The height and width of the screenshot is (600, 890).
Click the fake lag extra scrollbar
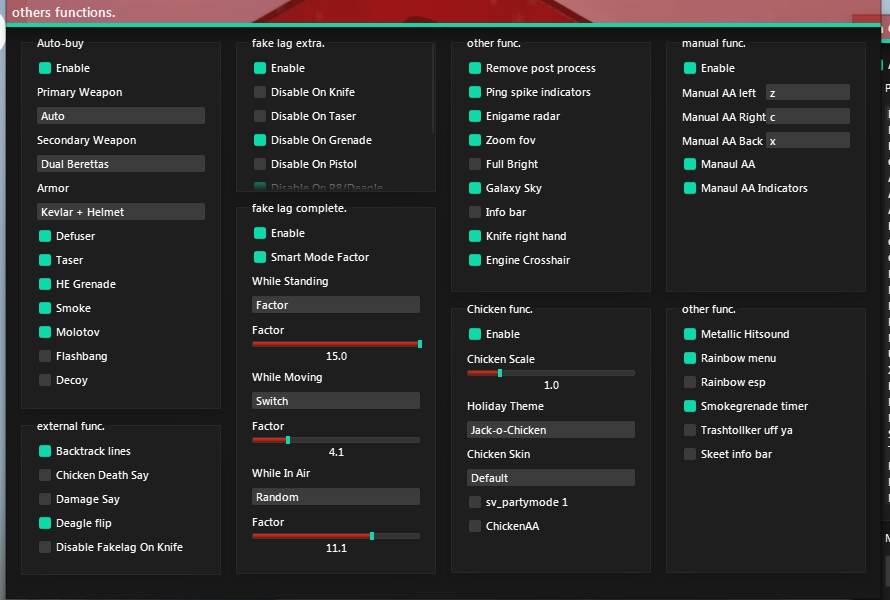coord(433,90)
